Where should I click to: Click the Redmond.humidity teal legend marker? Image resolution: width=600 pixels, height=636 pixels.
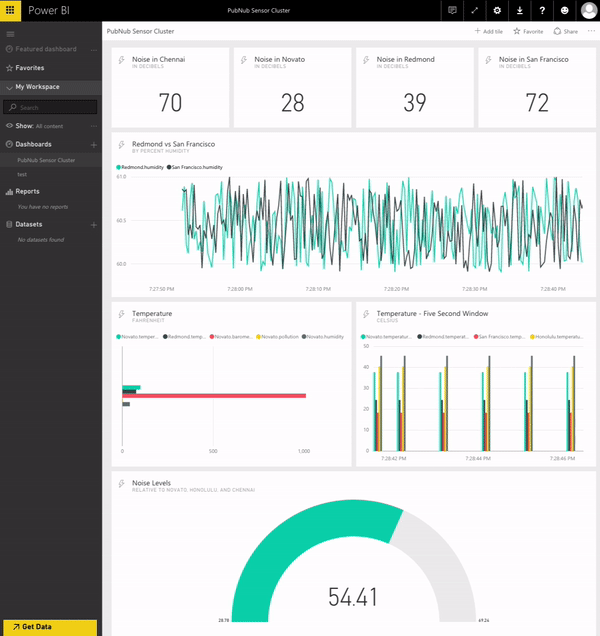click(x=119, y=167)
